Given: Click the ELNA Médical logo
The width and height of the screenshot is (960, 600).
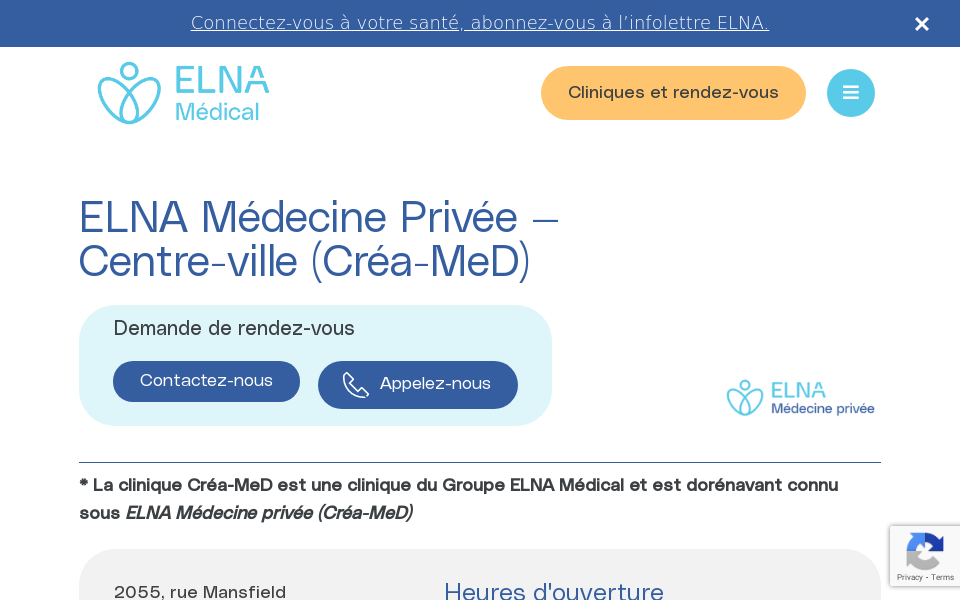Looking at the screenshot, I should [183, 92].
